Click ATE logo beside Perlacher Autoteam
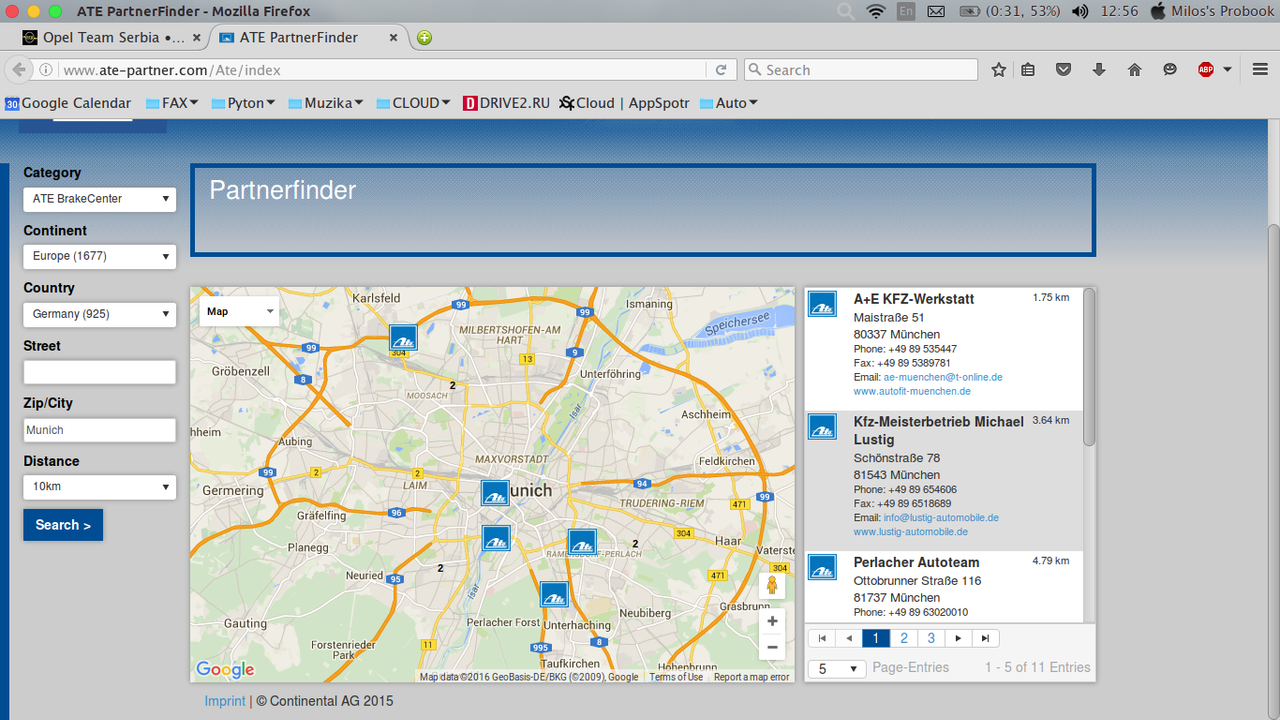This screenshot has height=720, width=1280. [822, 567]
